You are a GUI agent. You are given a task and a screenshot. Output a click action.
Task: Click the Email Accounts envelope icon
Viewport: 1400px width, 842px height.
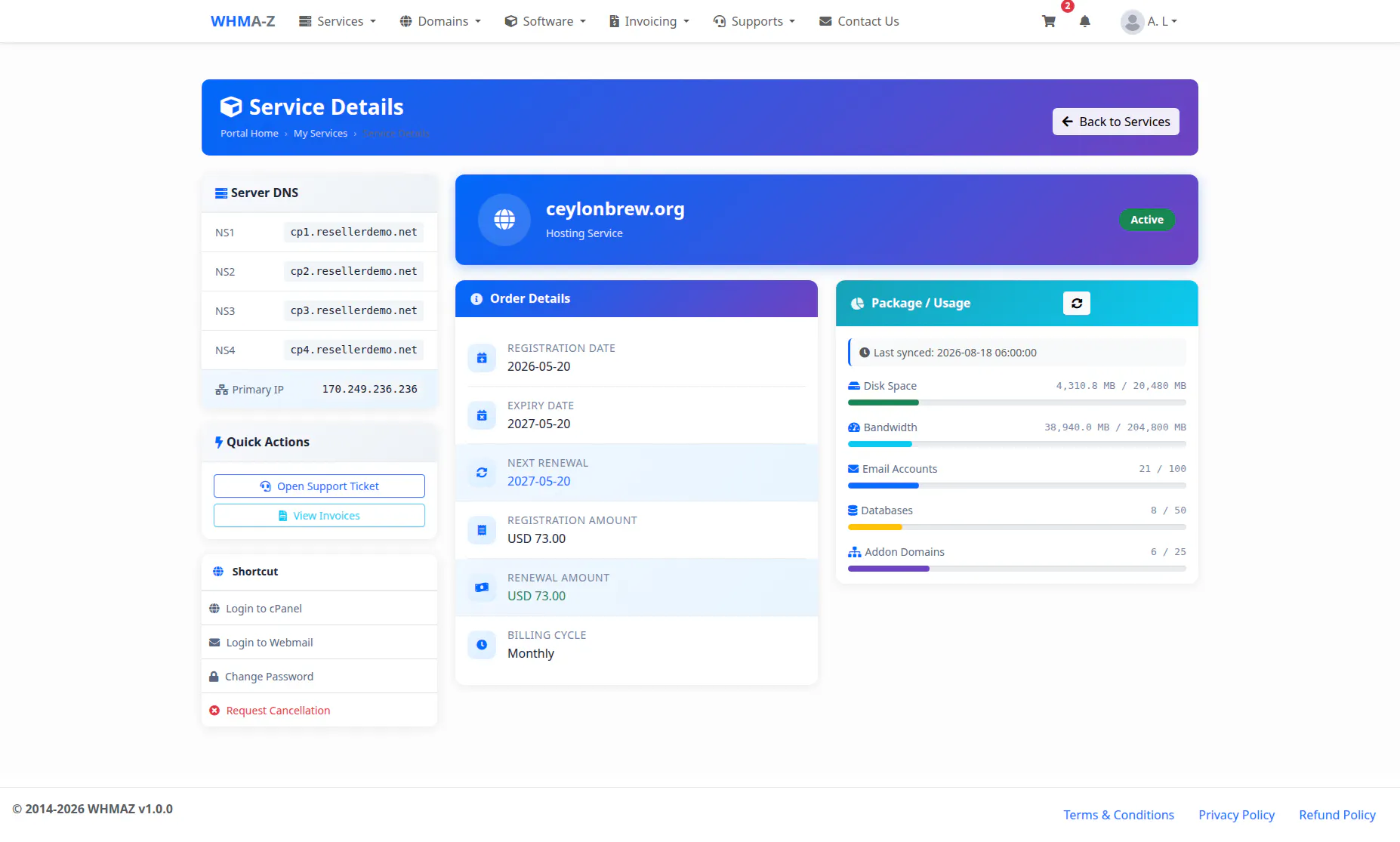click(x=853, y=469)
